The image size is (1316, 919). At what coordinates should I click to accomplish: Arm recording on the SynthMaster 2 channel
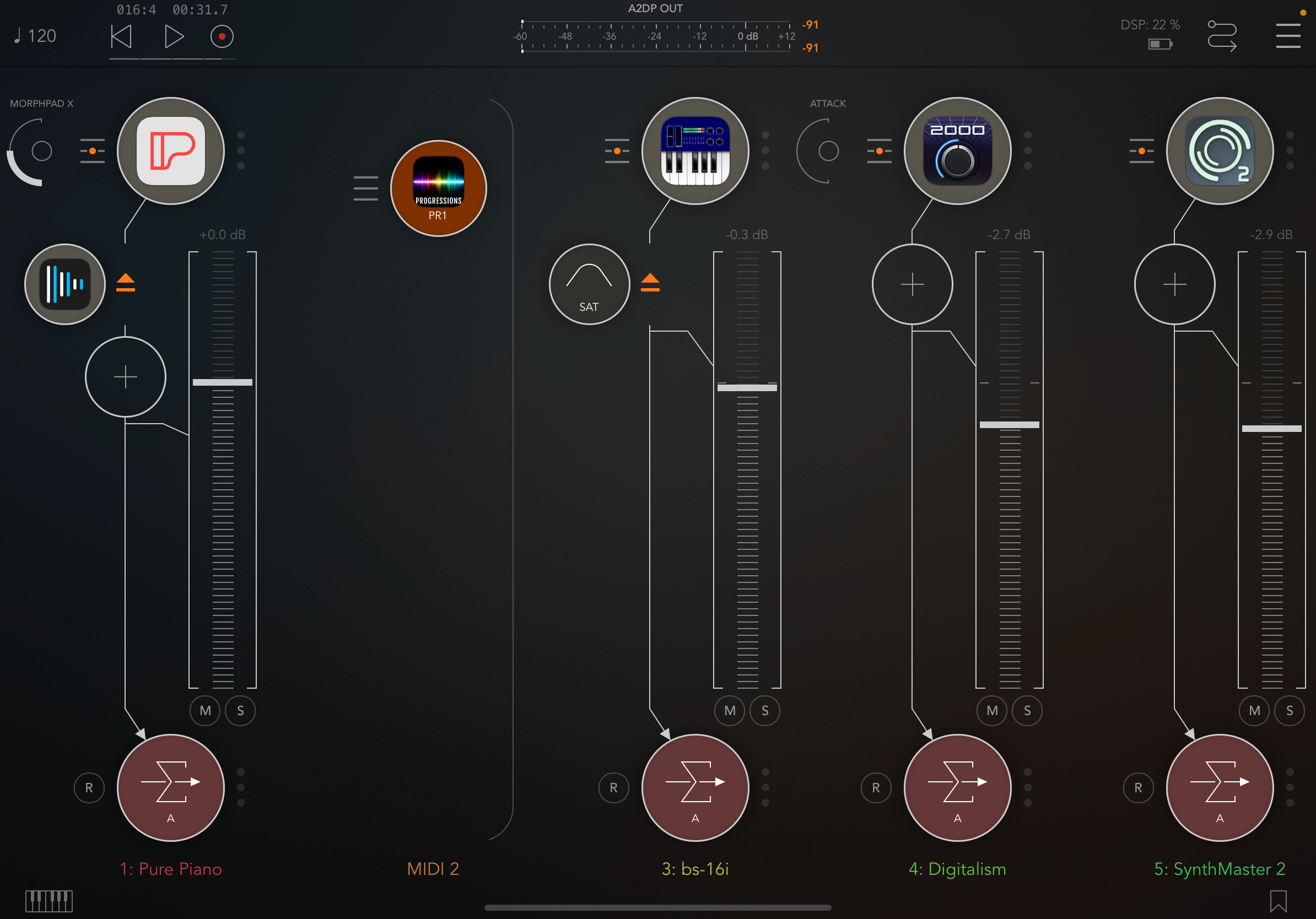pos(1139,787)
